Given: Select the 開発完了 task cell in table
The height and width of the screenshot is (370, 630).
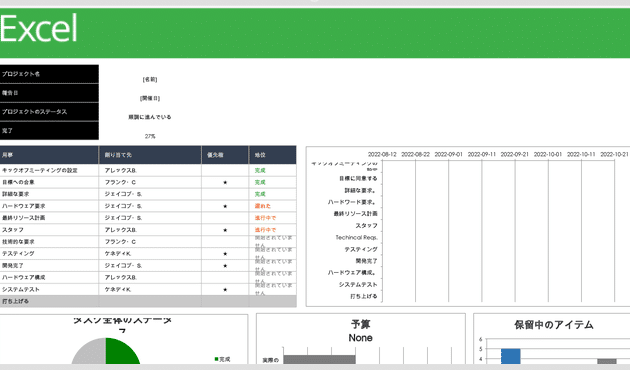Looking at the screenshot, I should 49,266.
